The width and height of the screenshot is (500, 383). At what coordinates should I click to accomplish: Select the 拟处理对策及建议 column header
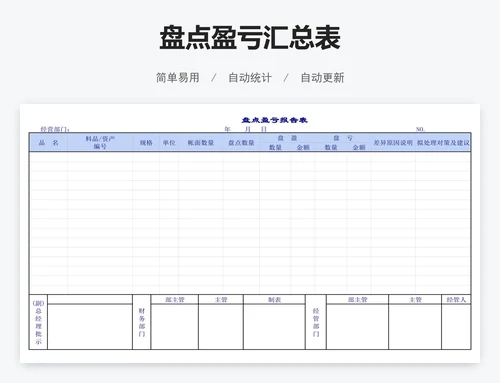[443, 143]
